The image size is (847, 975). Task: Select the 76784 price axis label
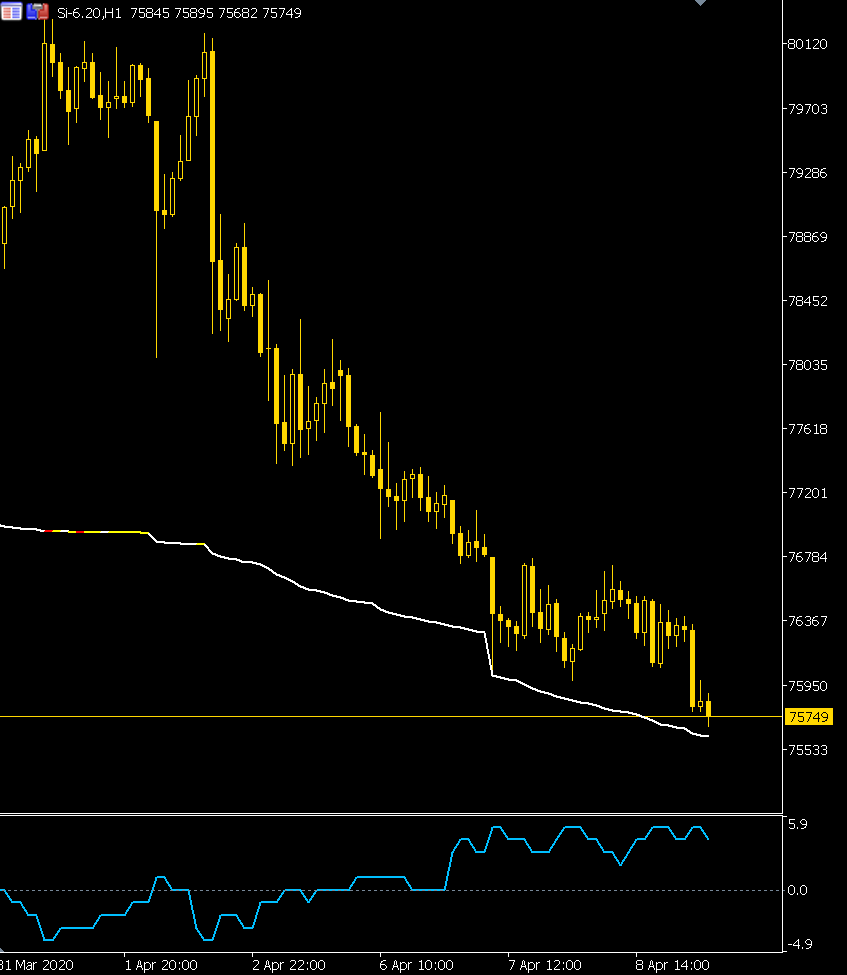807,557
